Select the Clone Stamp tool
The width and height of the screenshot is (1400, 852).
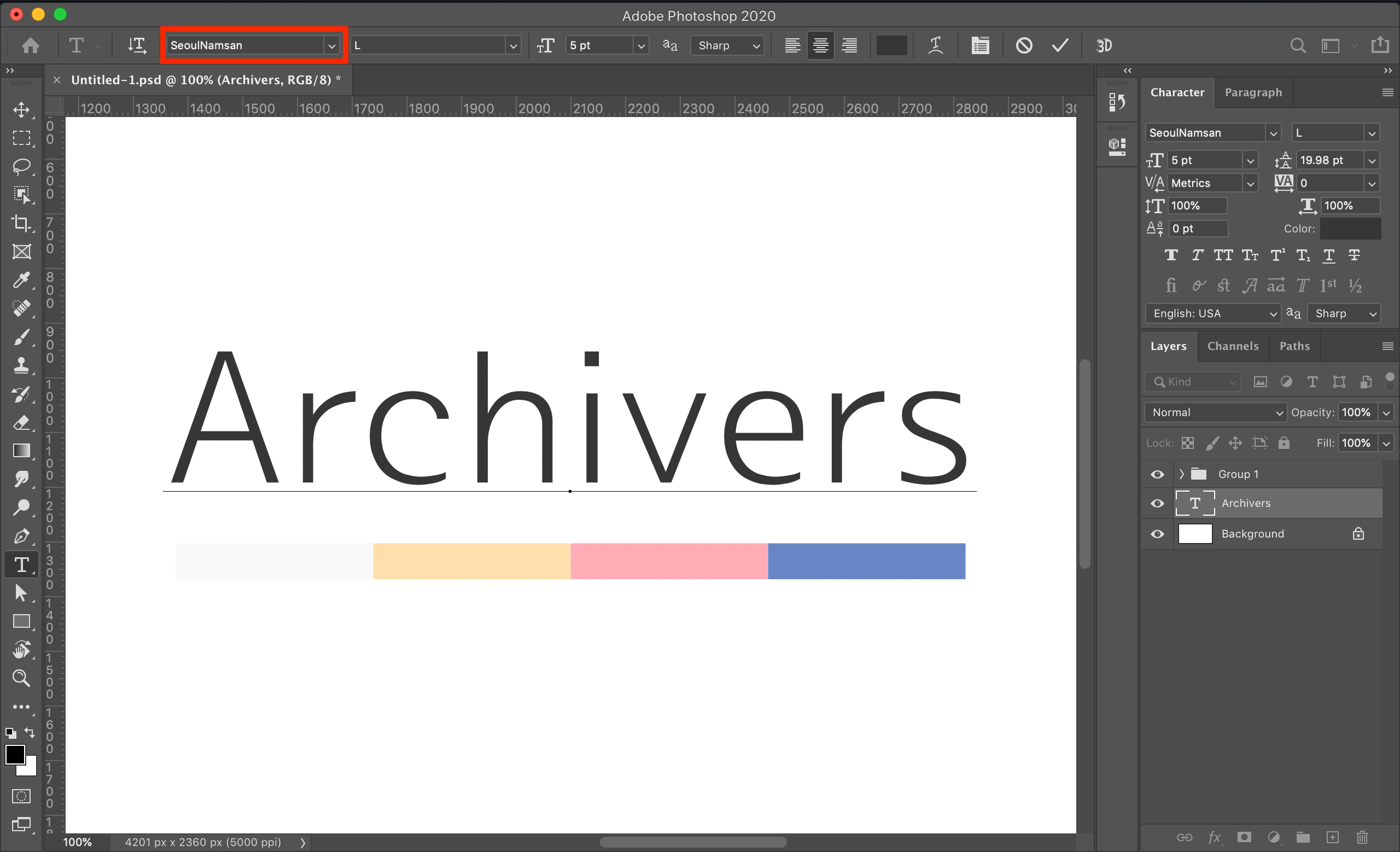click(x=21, y=365)
